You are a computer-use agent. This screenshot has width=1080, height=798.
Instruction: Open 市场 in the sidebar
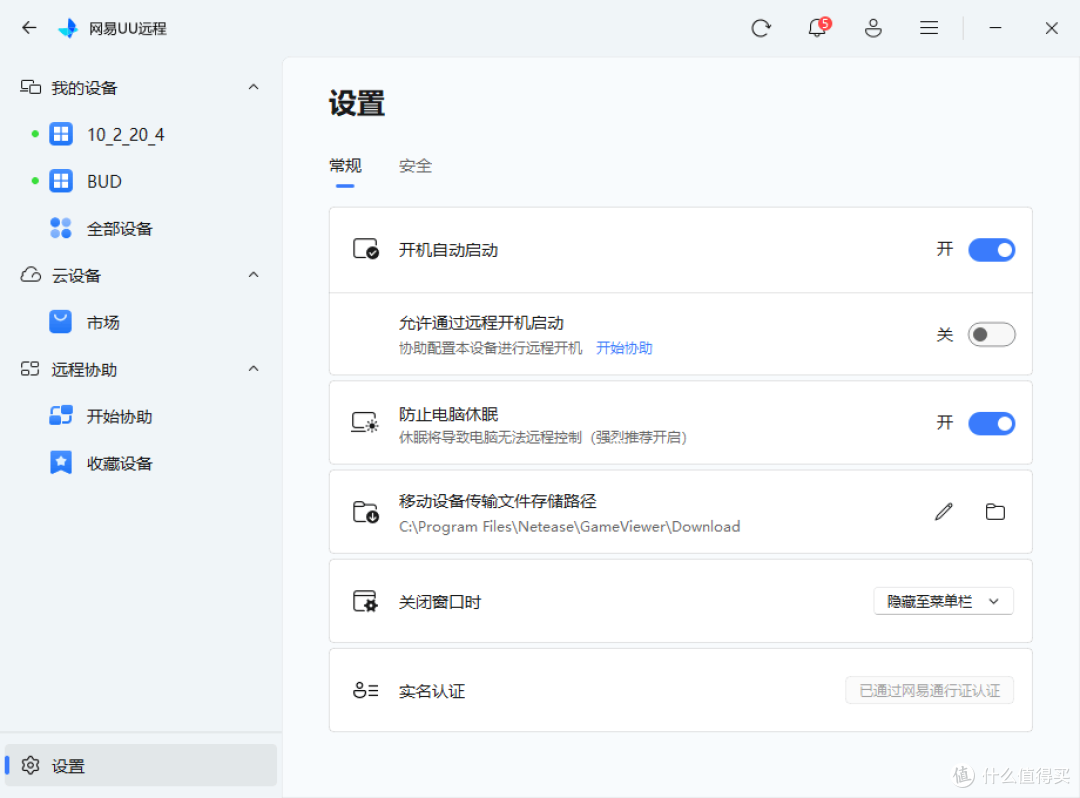coord(103,322)
